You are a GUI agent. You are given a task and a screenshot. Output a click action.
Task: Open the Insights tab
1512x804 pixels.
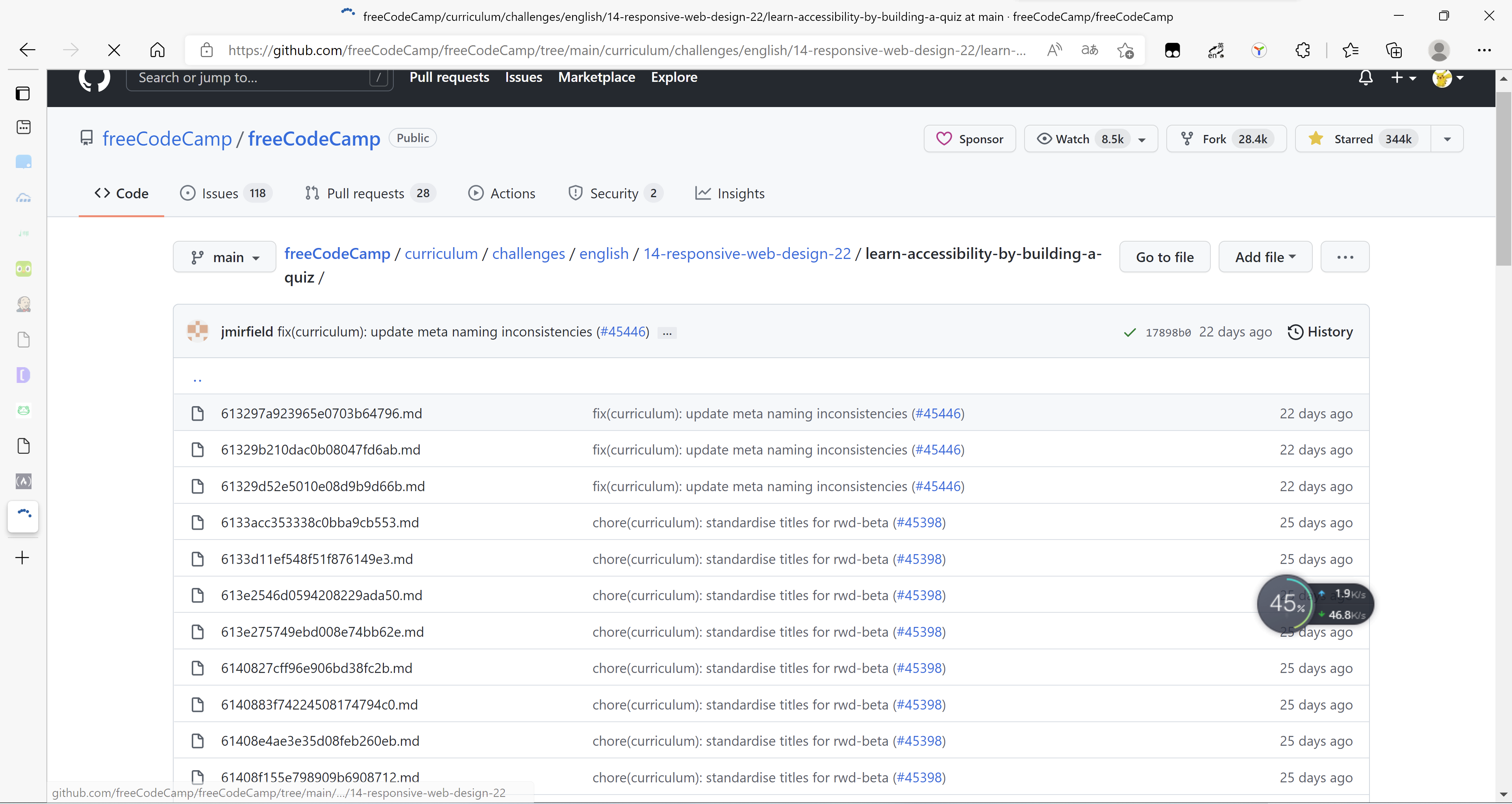[x=730, y=193]
